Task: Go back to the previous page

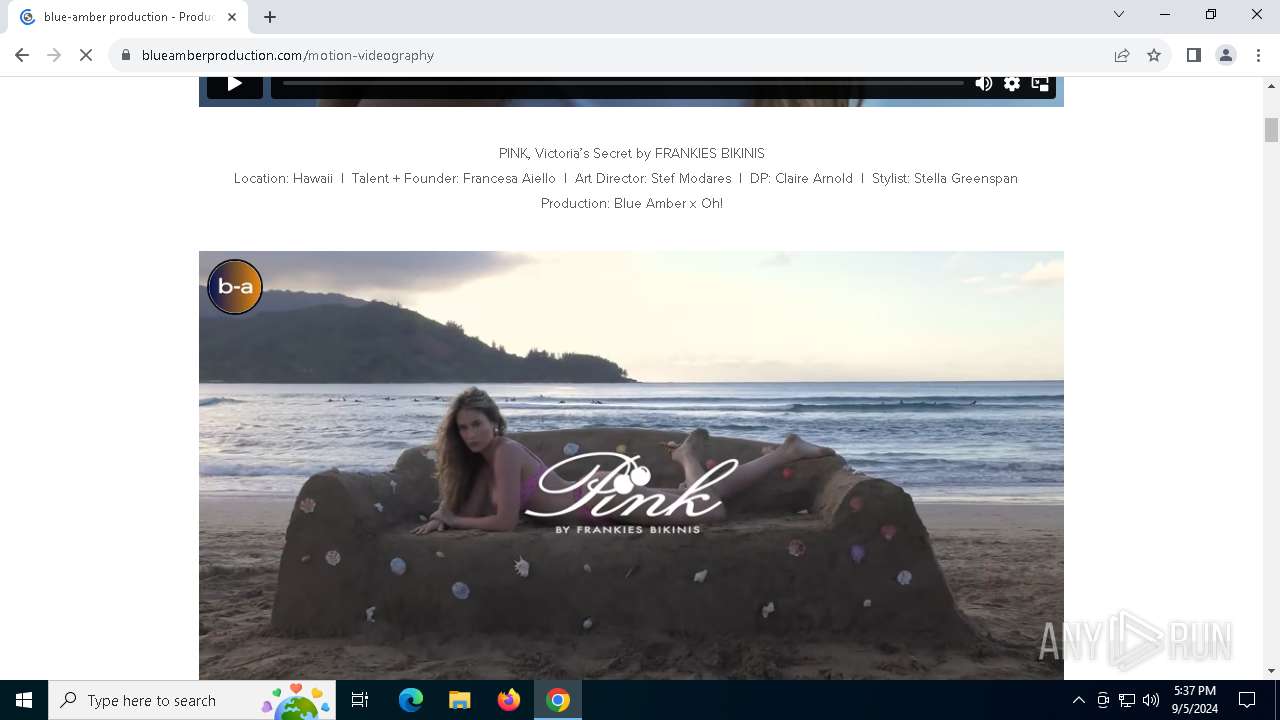Action: [x=22, y=55]
